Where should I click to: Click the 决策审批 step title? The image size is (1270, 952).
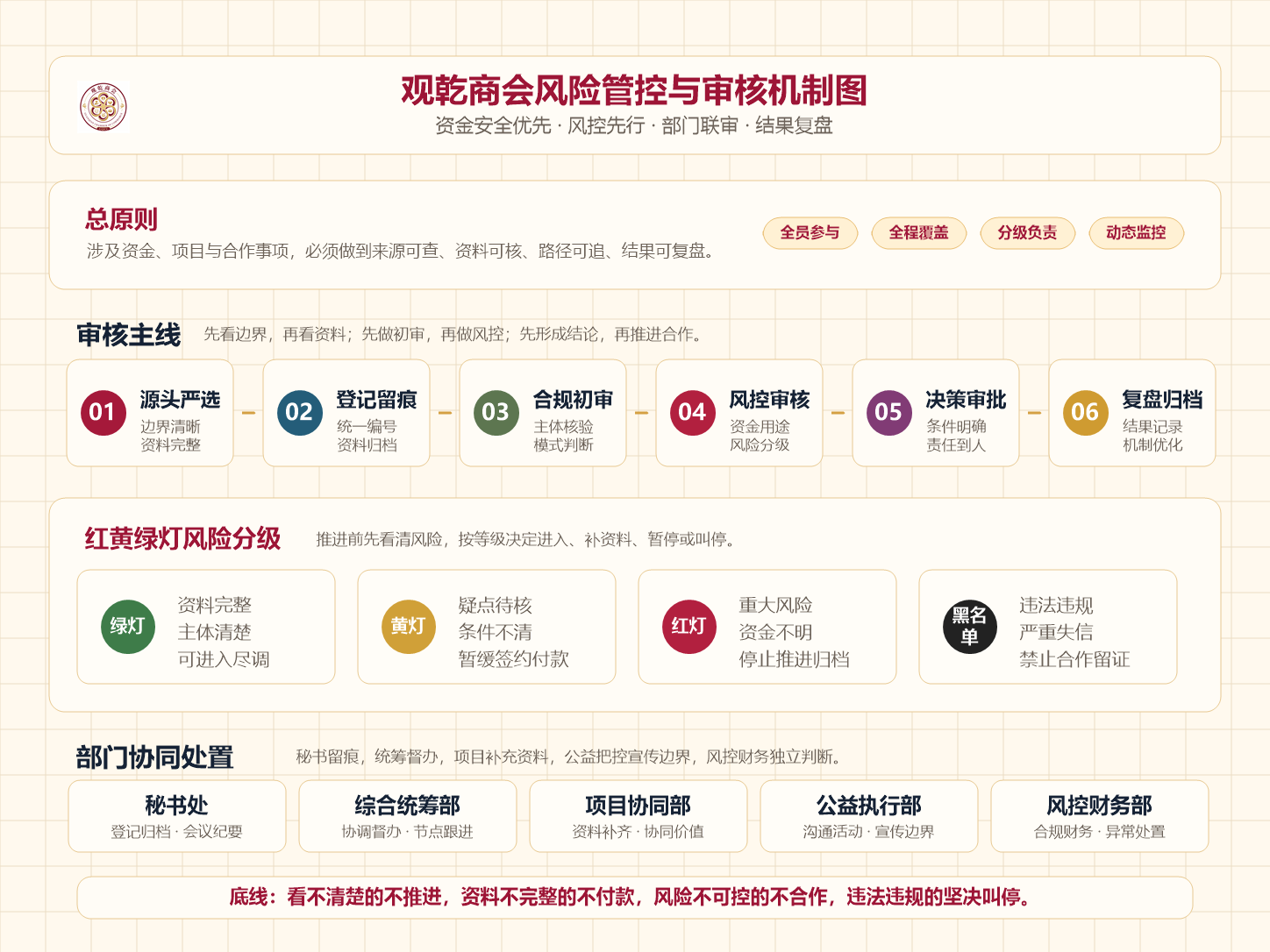tap(966, 400)
